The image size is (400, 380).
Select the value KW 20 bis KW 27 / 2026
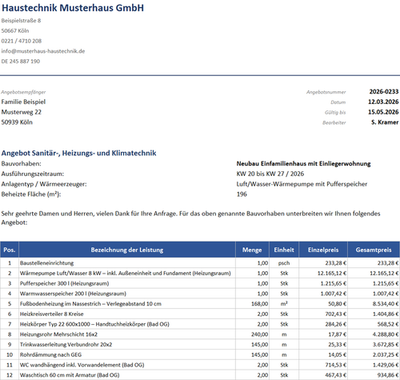pyautogui.click(x=270, y=174)
